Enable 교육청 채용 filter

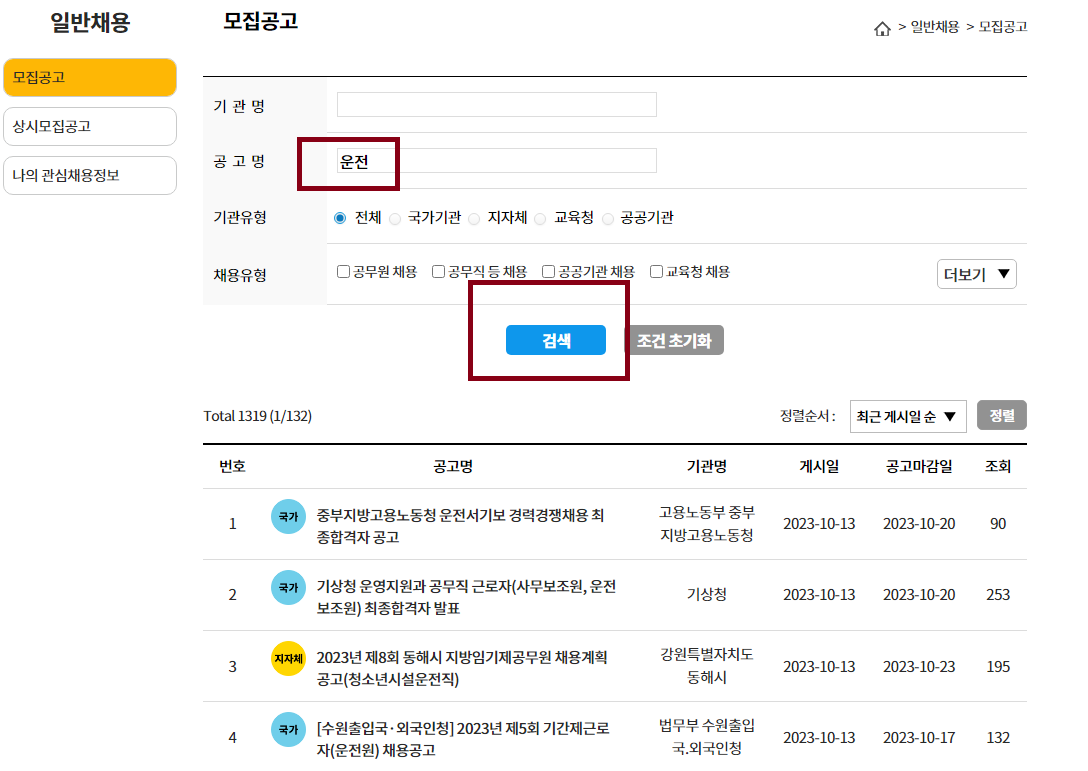656,270
